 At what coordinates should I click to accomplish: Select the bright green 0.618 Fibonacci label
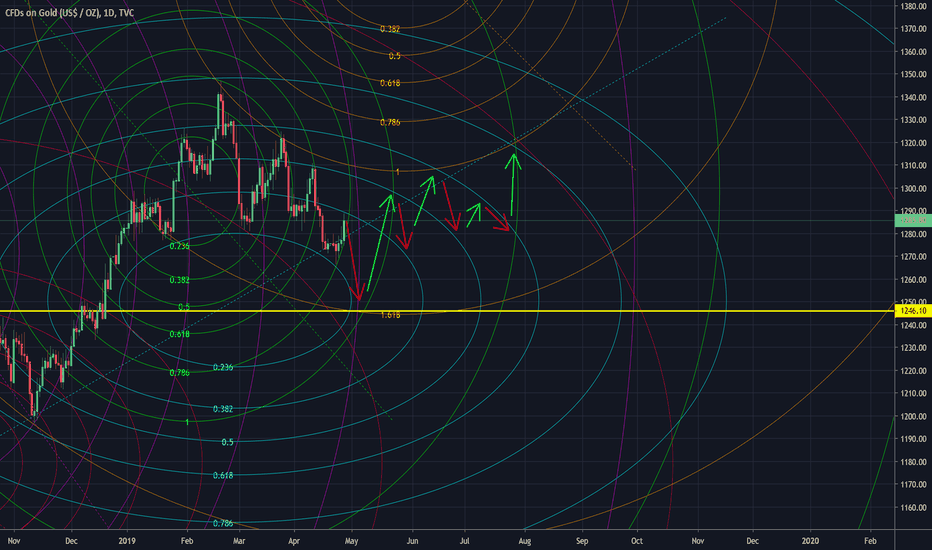coord(180,334)
